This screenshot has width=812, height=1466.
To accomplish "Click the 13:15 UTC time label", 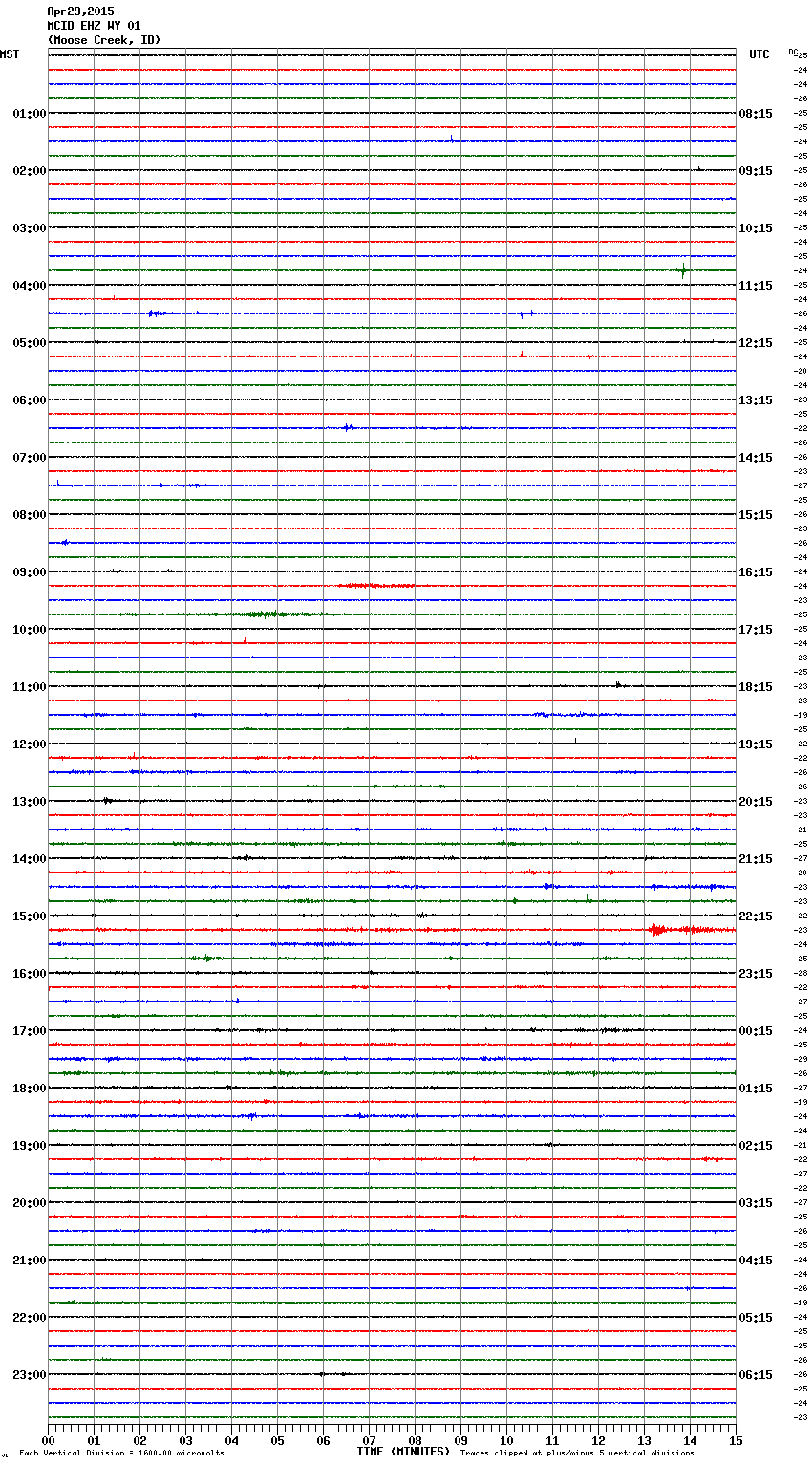I will click(x=756, y=400).
